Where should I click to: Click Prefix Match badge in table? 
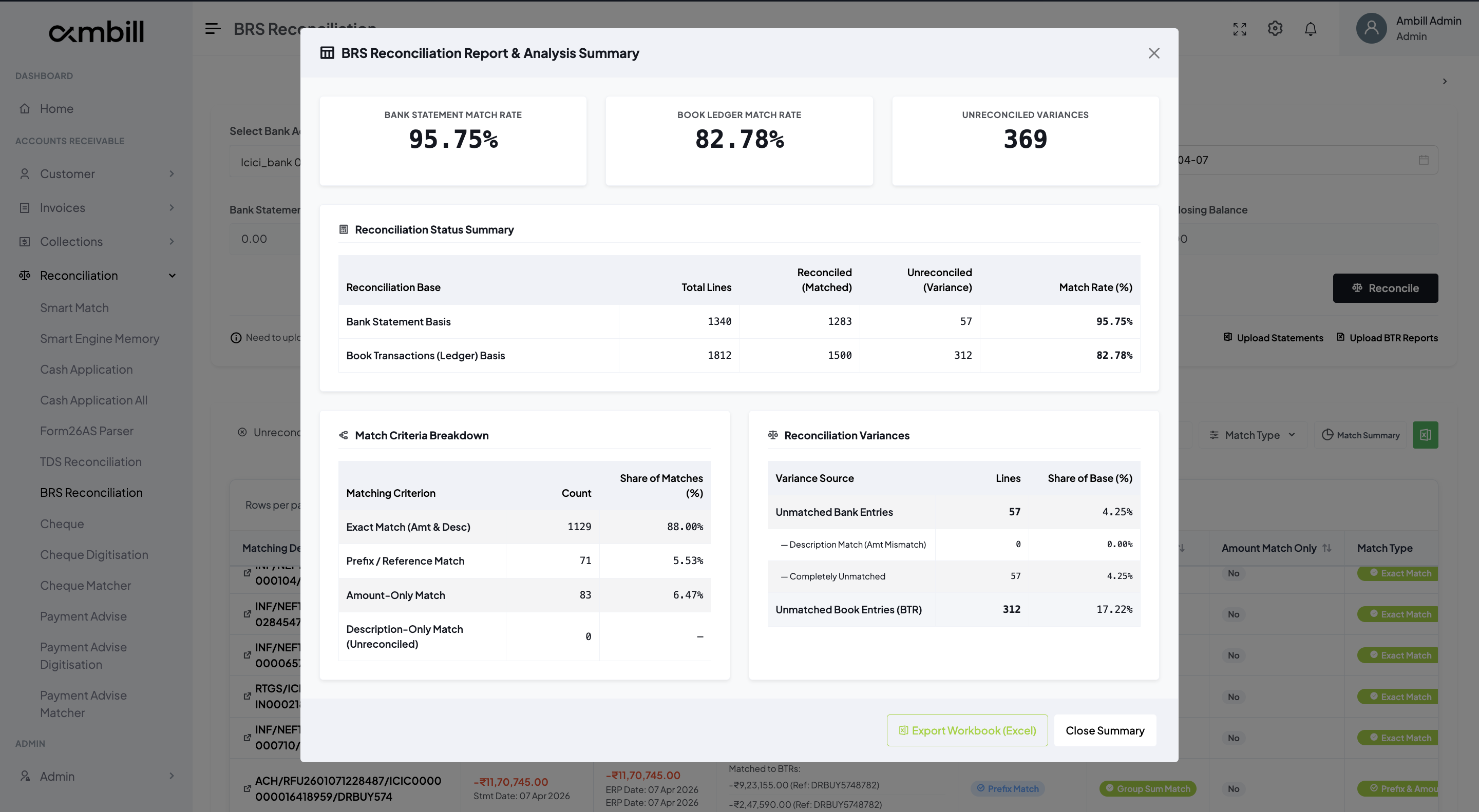tap(1008, 788)
